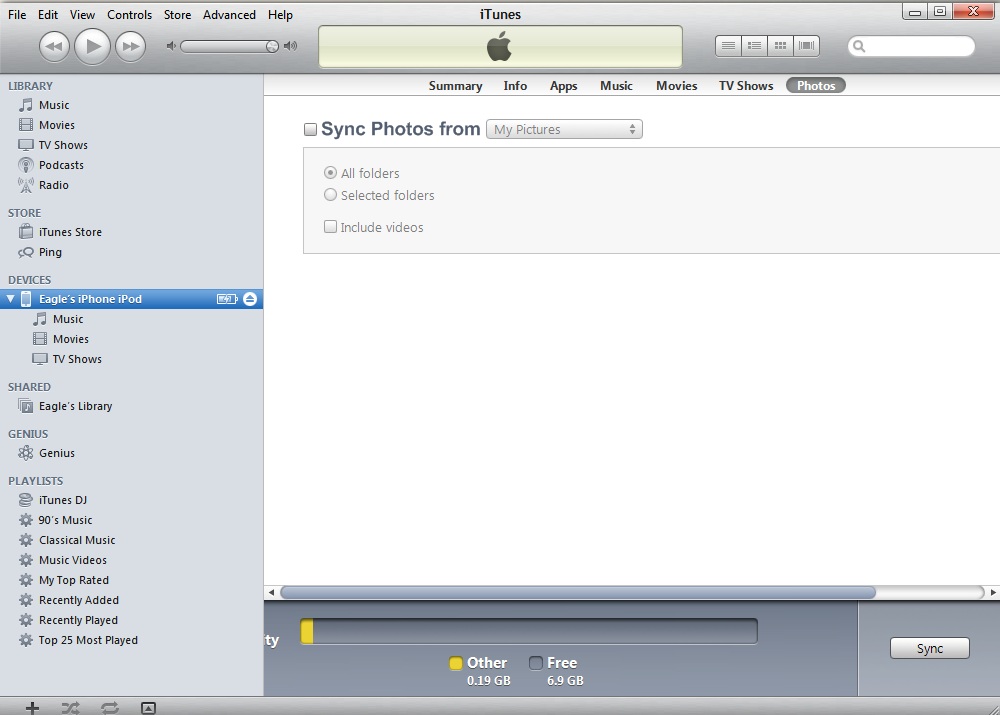This screenshot has height=715, width=1000.
Task: Click the yellow Other capacity swatch
Action: [455, 663]
